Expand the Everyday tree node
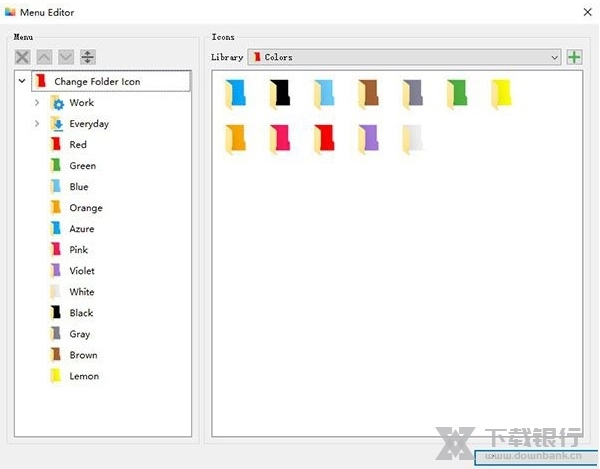600x469 pixels. coord(37,124)
